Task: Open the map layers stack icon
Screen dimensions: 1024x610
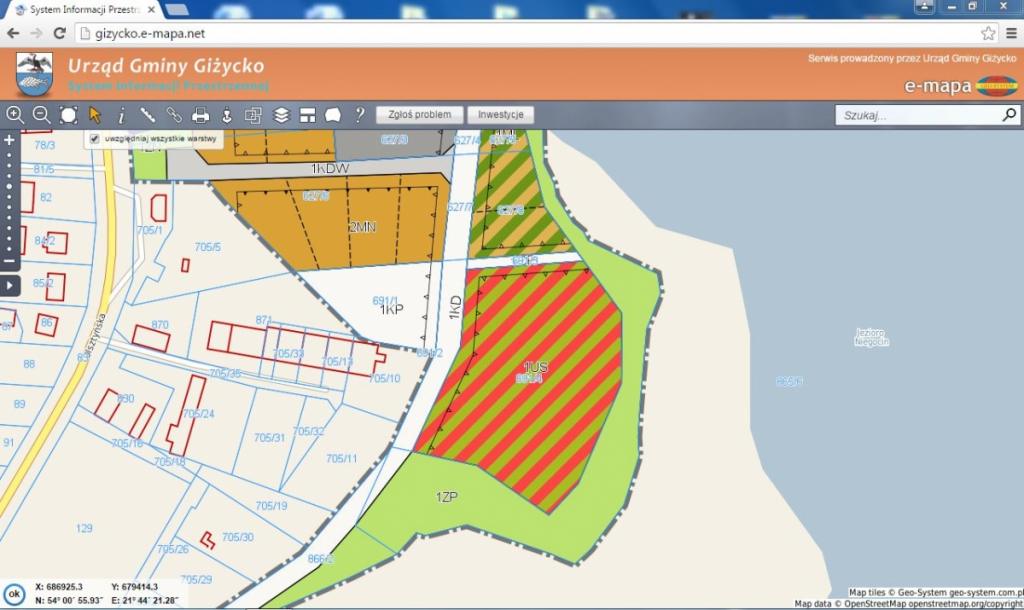Action: [281, 115]
